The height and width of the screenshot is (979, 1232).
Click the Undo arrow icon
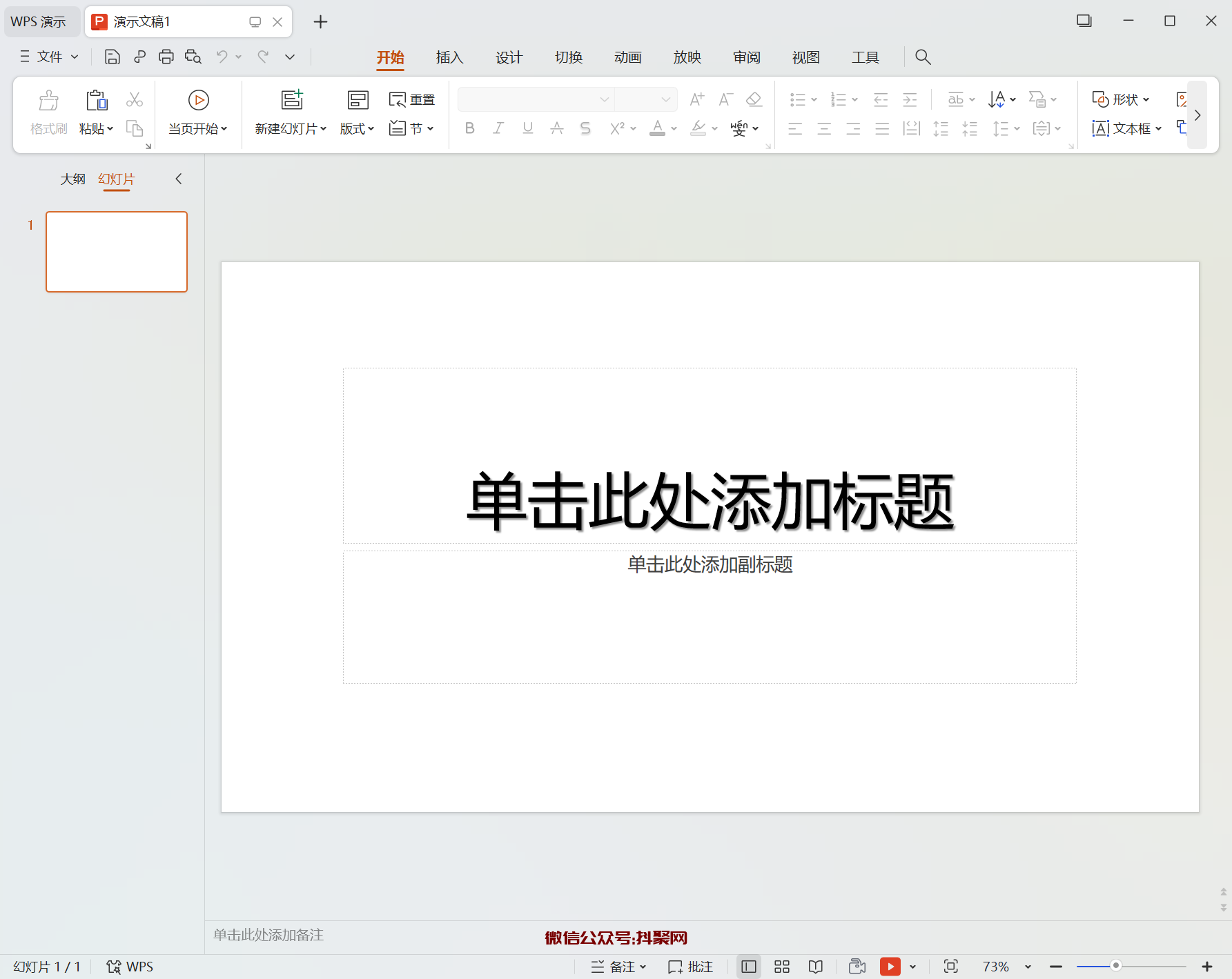point(222,57)
